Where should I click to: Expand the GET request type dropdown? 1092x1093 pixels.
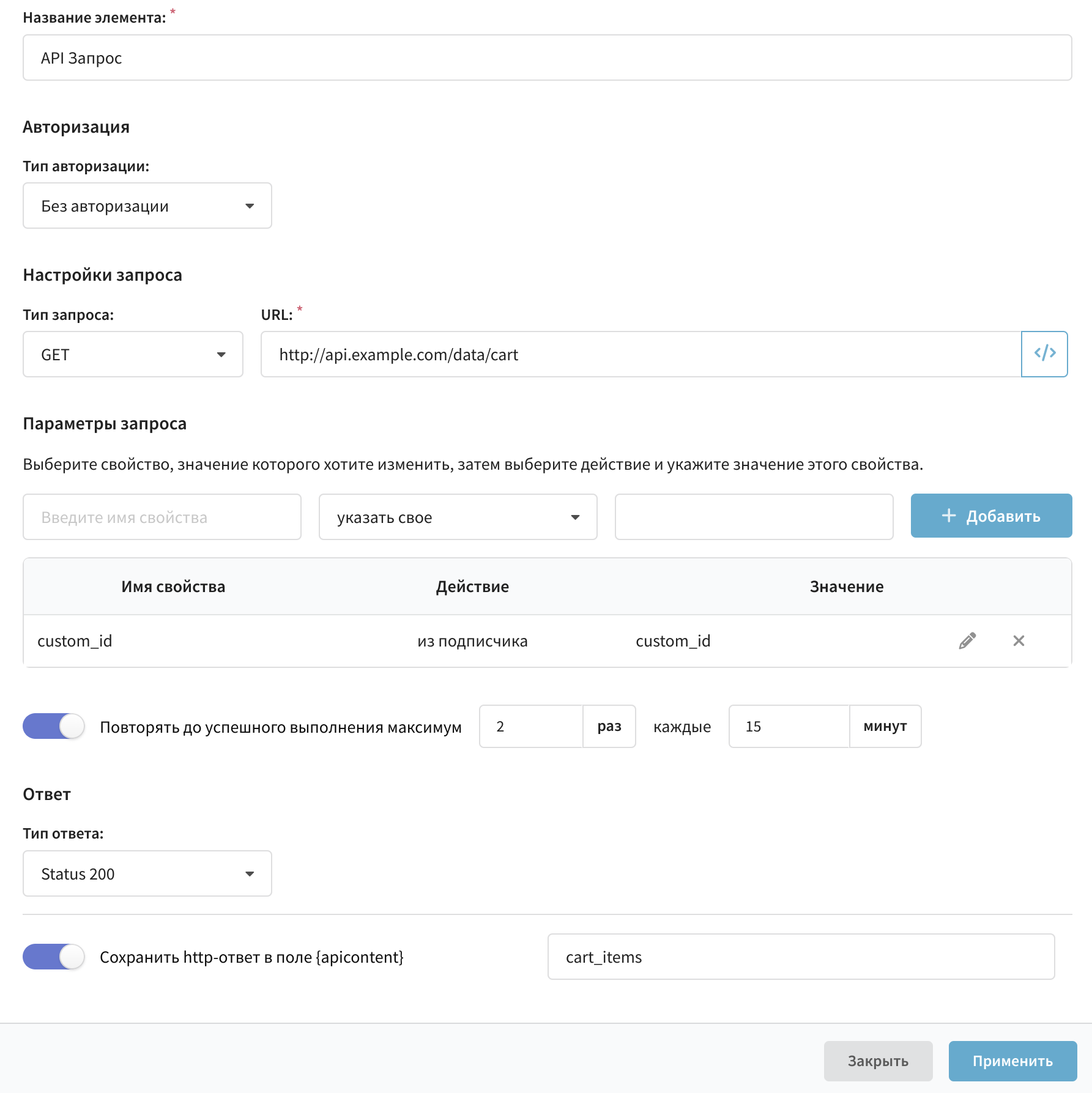click(x=133, y=354)
